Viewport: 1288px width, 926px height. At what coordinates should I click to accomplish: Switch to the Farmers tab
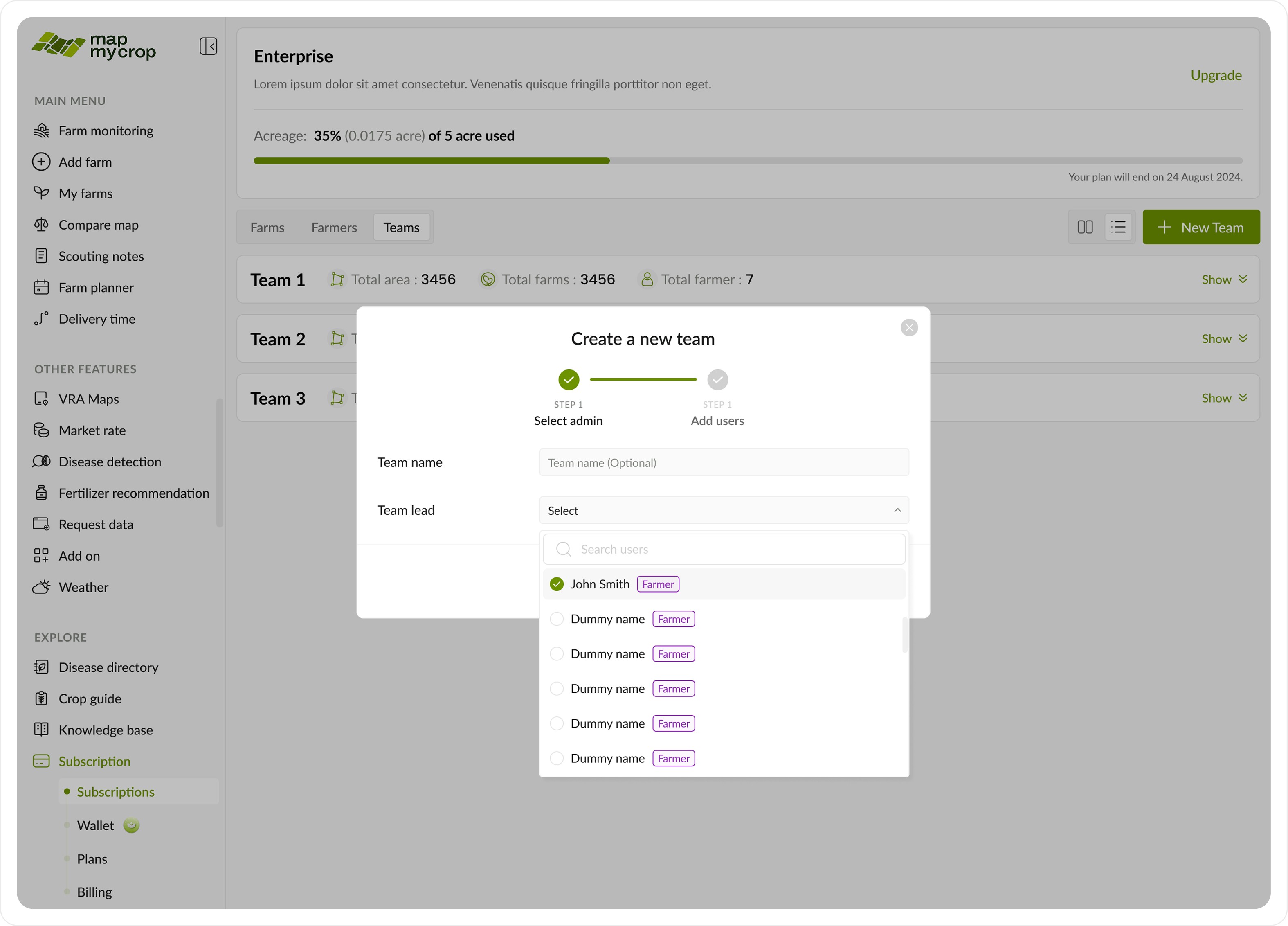(x=334, y=227)
